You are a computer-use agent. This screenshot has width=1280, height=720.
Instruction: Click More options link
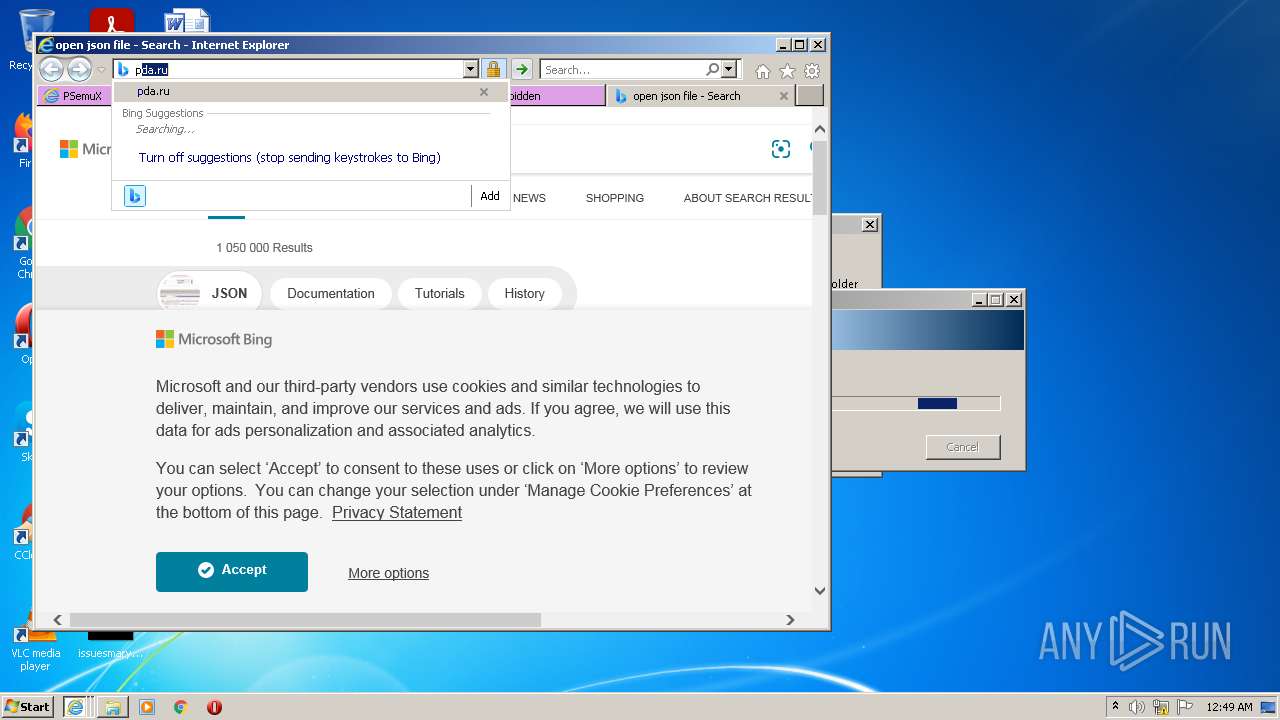[x=388, y=573]
